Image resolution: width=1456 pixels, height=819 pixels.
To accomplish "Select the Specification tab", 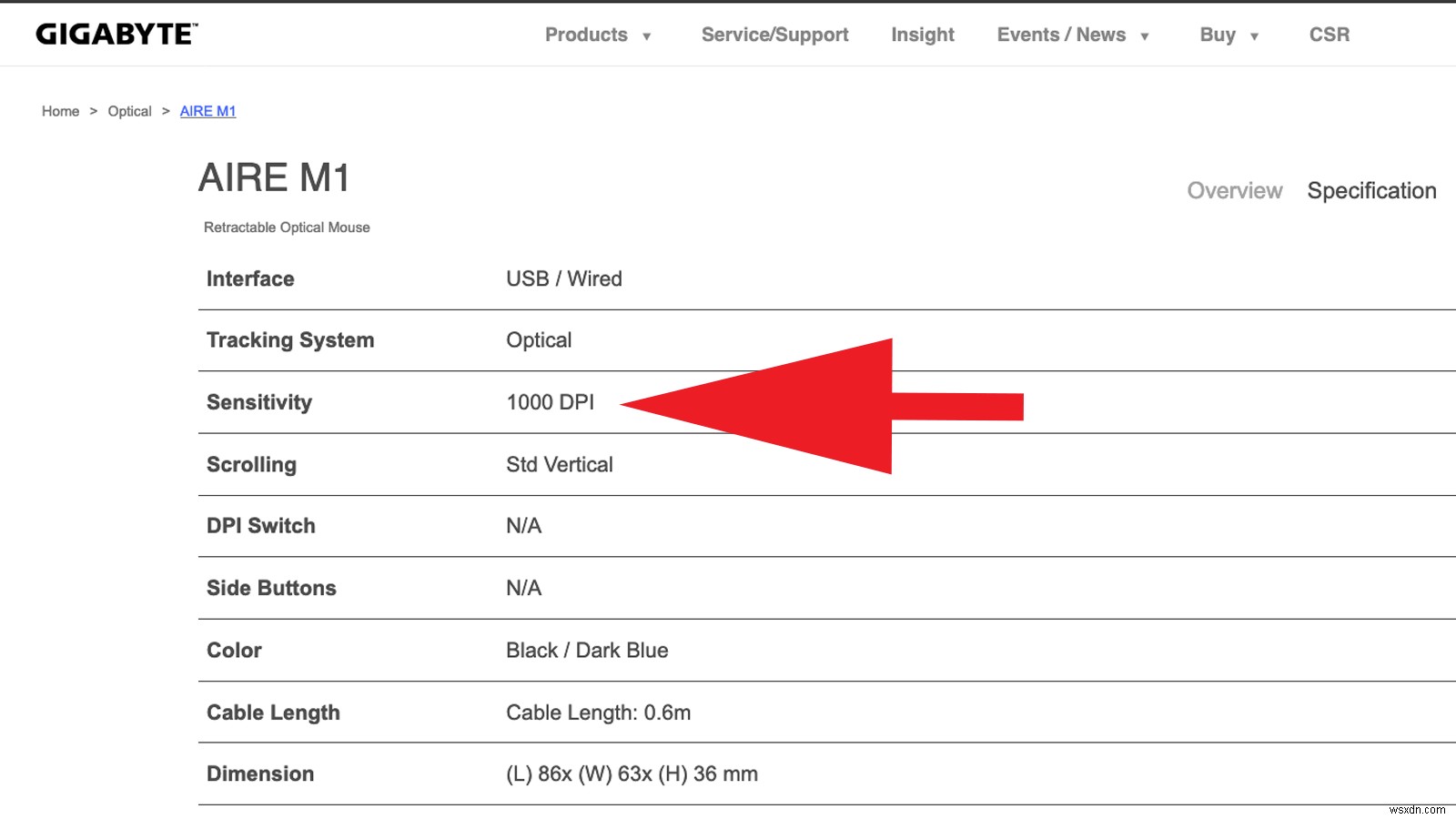I will pyautogui.click(x=1371, y=190).
